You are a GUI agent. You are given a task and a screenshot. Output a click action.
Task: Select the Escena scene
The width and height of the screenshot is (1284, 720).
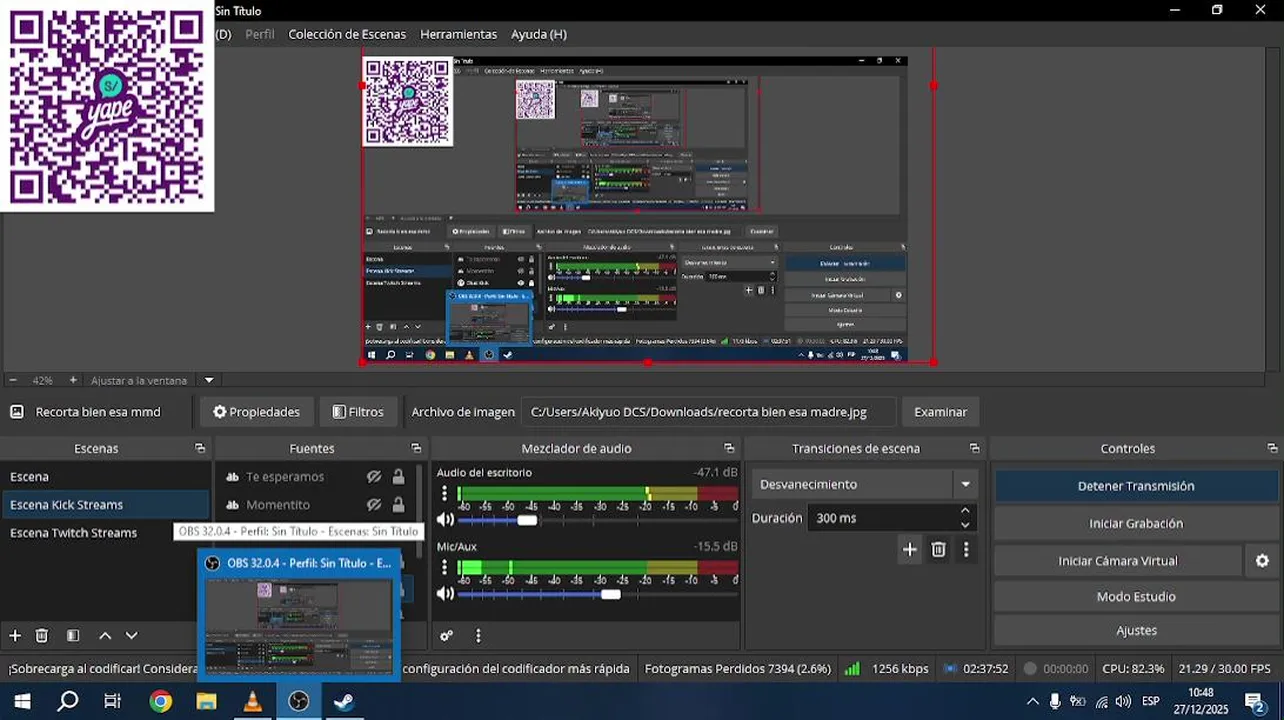point(106,477)
